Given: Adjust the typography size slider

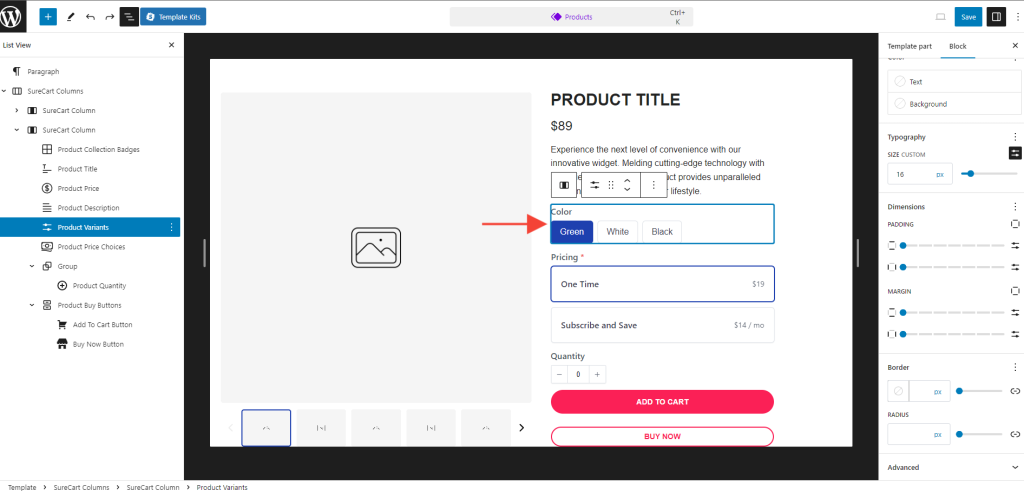Looking at the screenshot, I should point(968,174).
